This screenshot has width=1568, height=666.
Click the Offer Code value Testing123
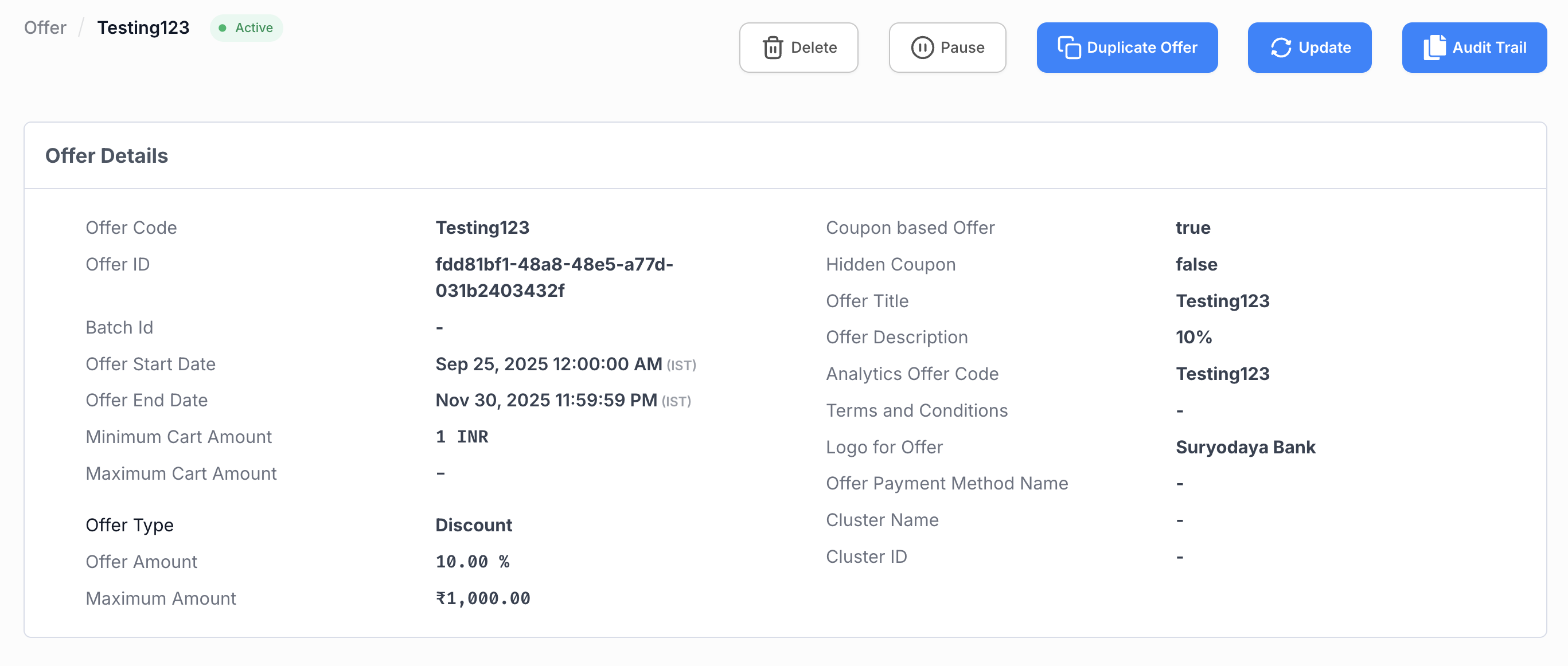[x=482, y=228]
